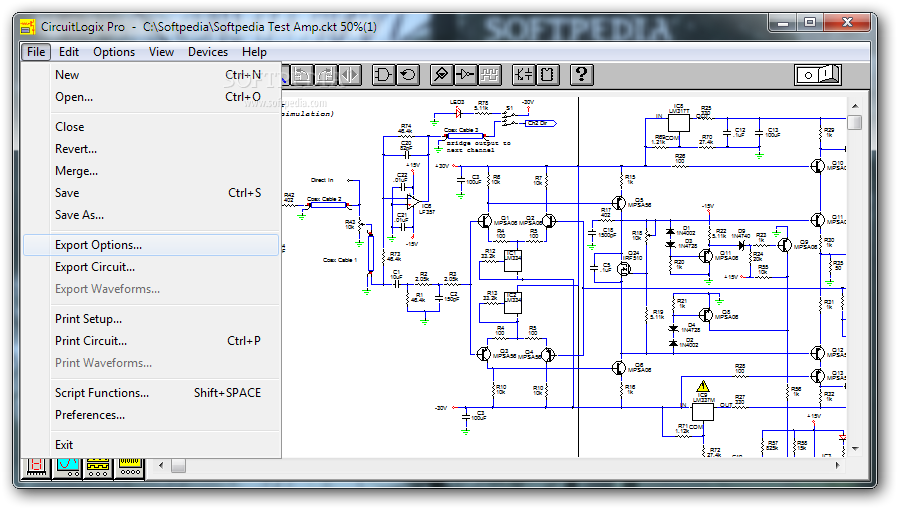This screenshot has width=898, height=509.
Task: Select Close in the File menu
Action: [152, 127]
